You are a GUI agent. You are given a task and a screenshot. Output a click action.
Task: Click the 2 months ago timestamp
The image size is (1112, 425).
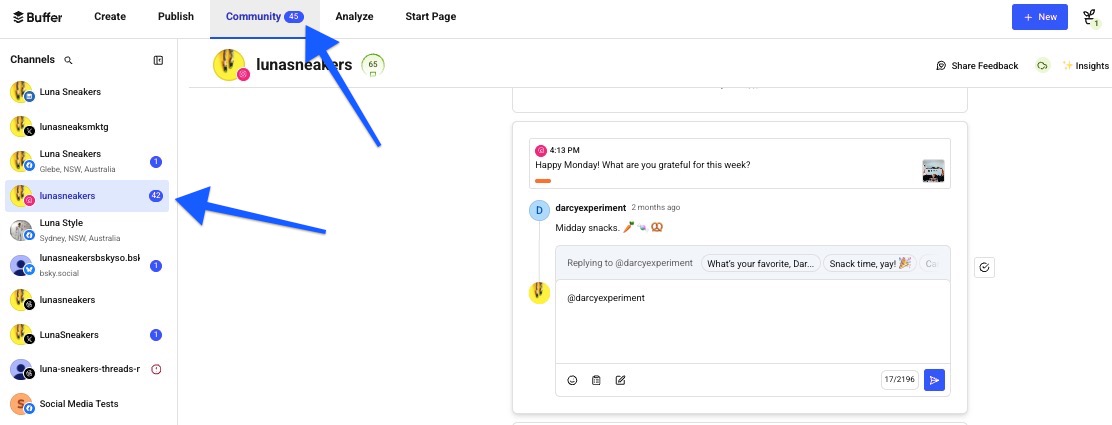tap(656, 208)
